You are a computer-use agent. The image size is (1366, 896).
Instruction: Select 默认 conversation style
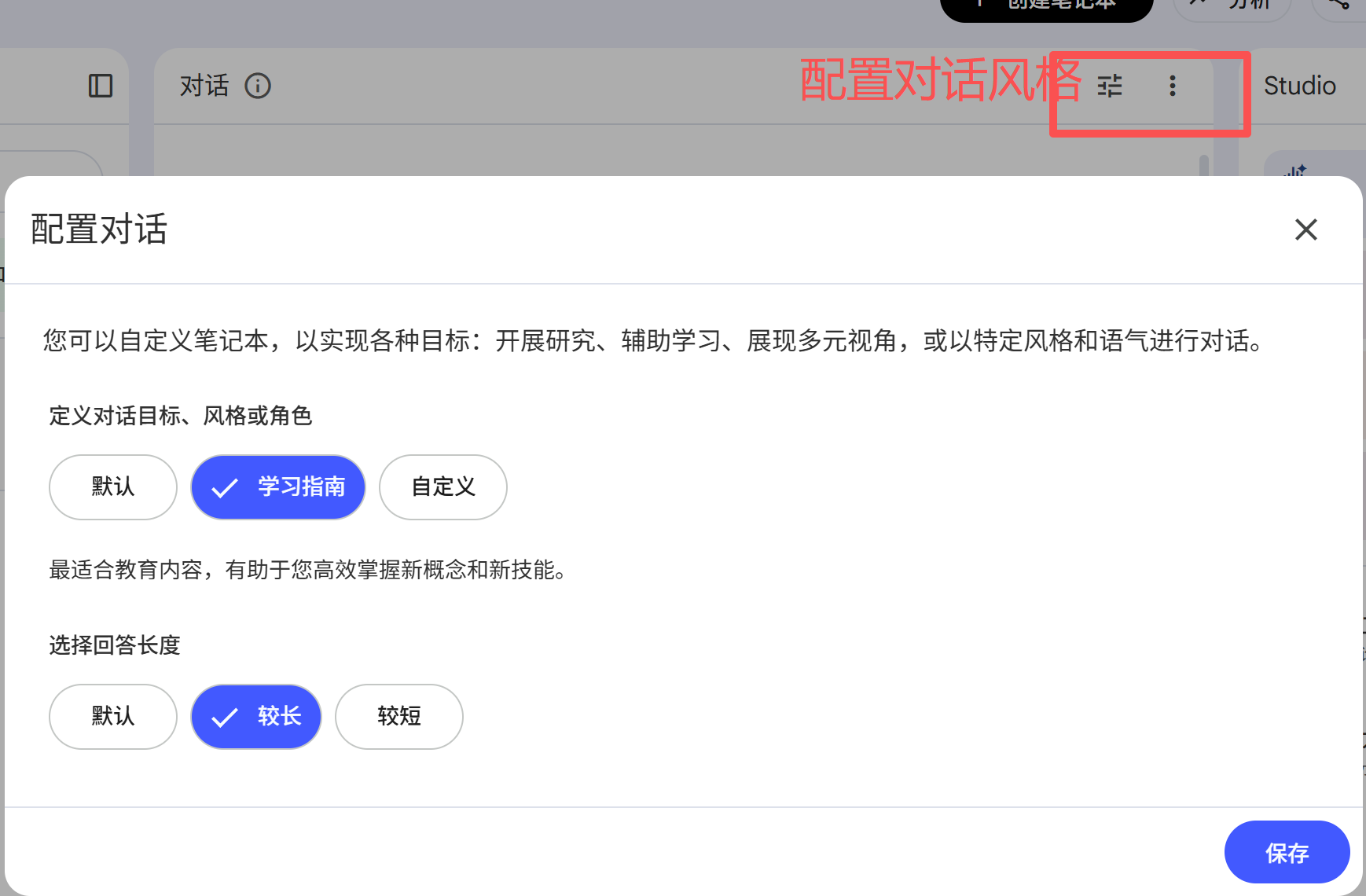pyautogui.click(x=112, y=487)
